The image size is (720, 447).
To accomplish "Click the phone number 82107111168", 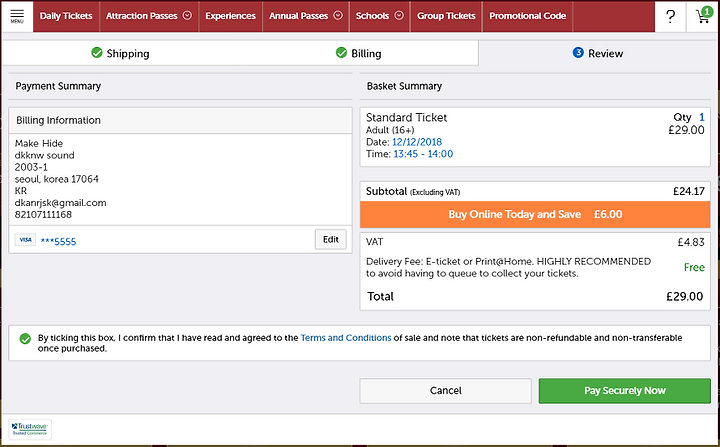I will pyautogui.click(x=43, y=215).
